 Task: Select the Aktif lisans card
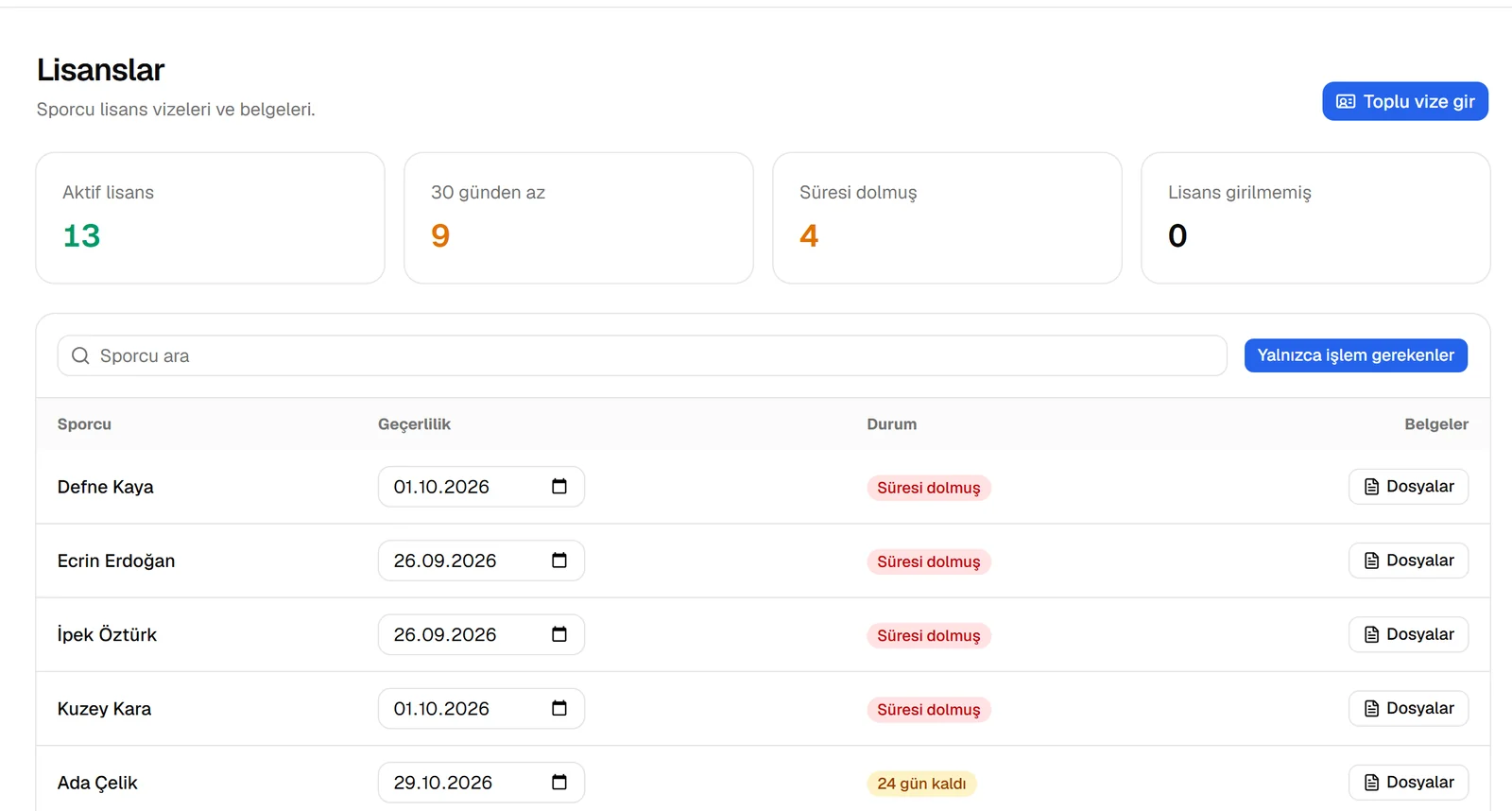[210, 217]
